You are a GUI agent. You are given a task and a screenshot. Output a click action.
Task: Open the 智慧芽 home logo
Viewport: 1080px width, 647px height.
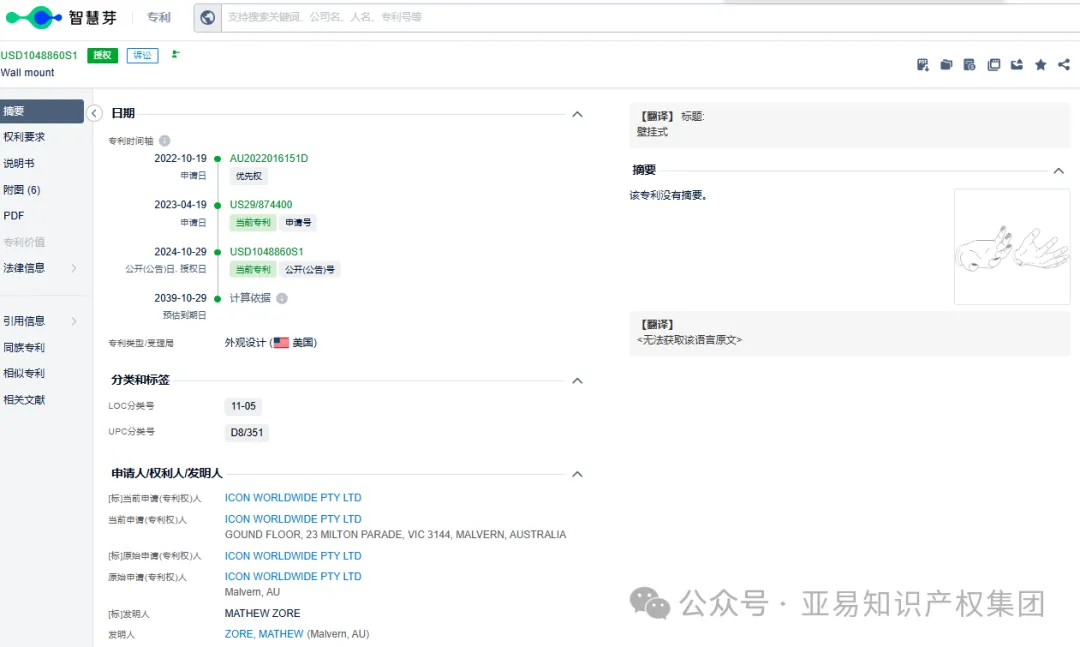(x=60, y=17)
